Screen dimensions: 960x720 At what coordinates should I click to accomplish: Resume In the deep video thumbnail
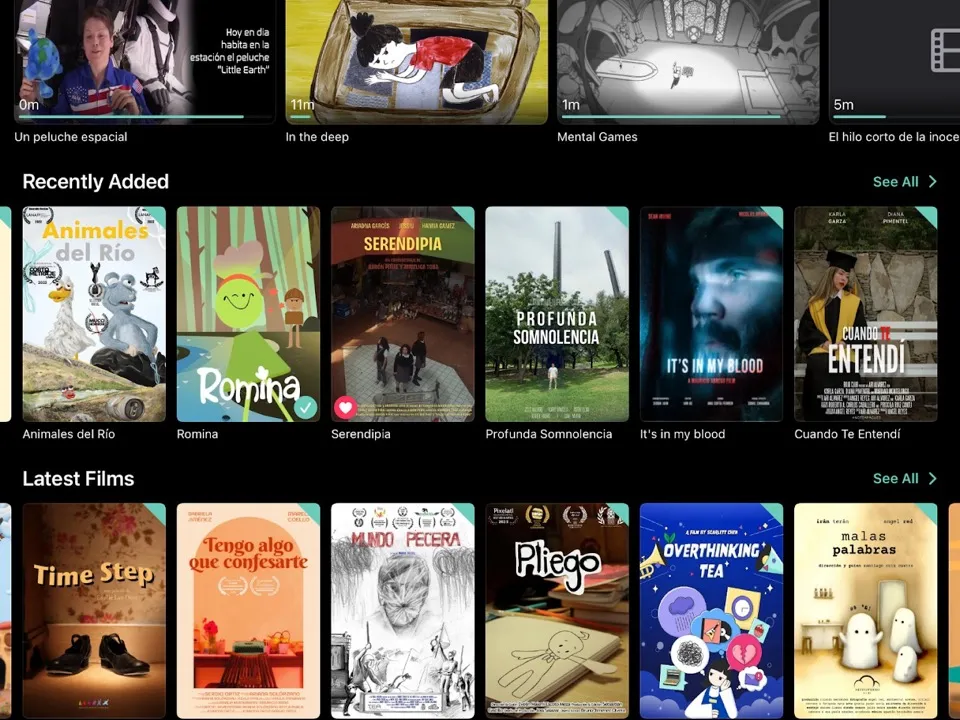416,61
